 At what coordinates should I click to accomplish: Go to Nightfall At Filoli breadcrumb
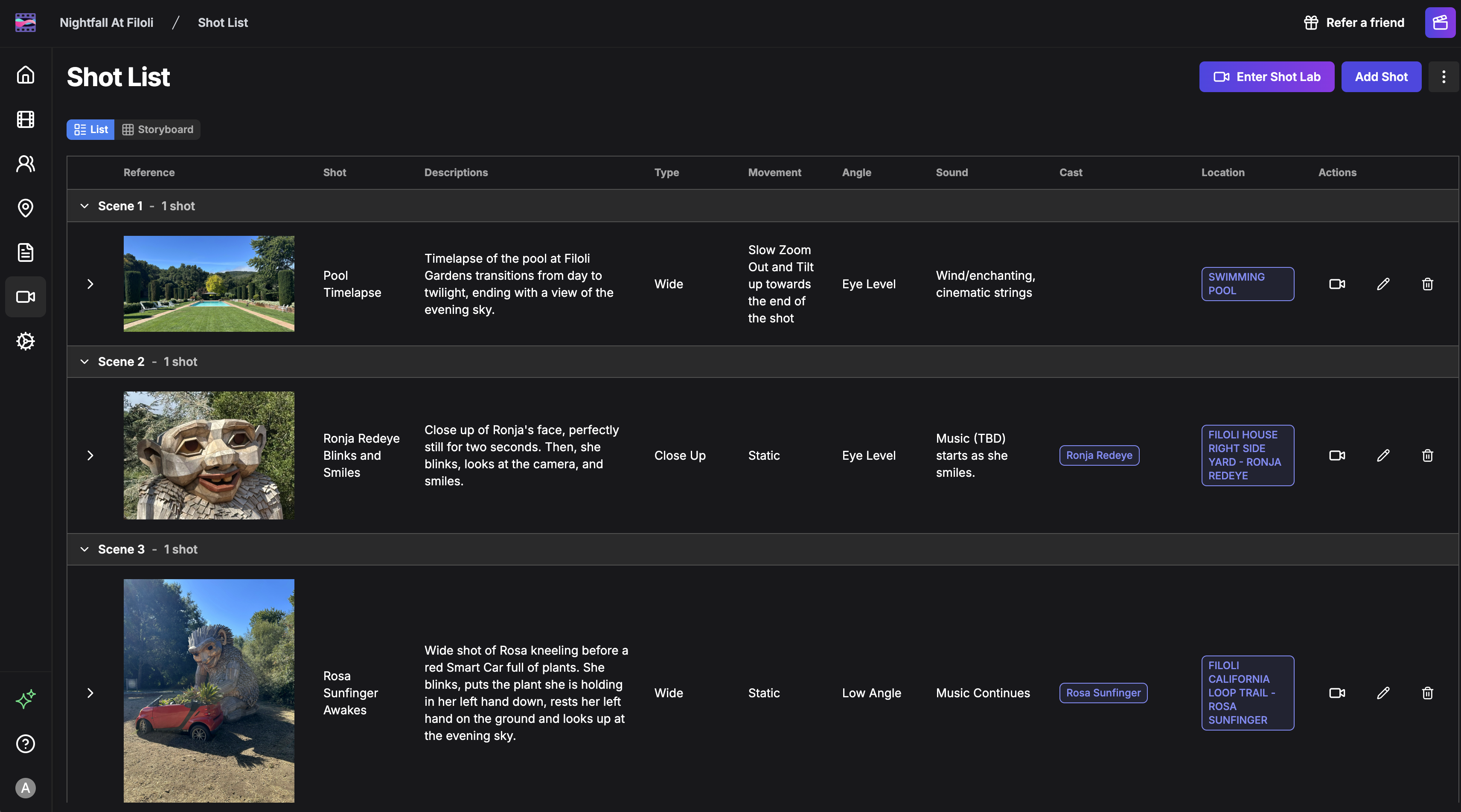(x=106, y=23)
